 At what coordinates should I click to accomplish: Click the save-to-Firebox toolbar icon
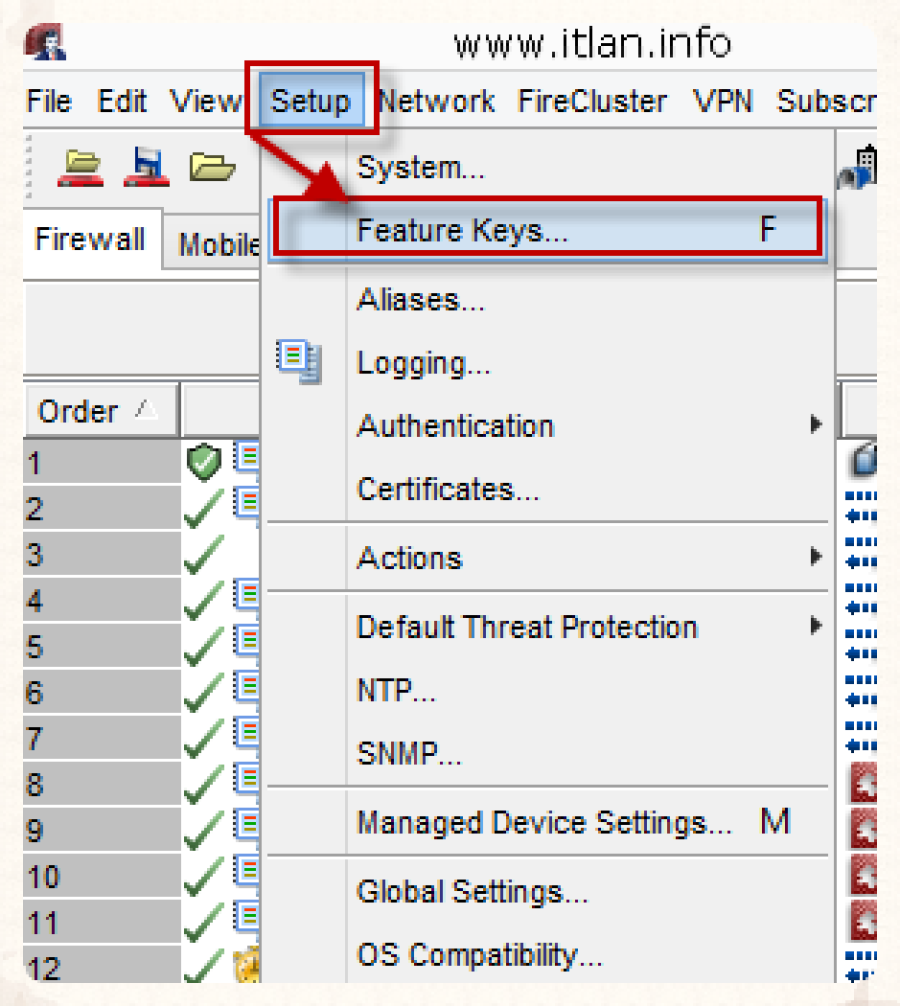coord(146,167)
